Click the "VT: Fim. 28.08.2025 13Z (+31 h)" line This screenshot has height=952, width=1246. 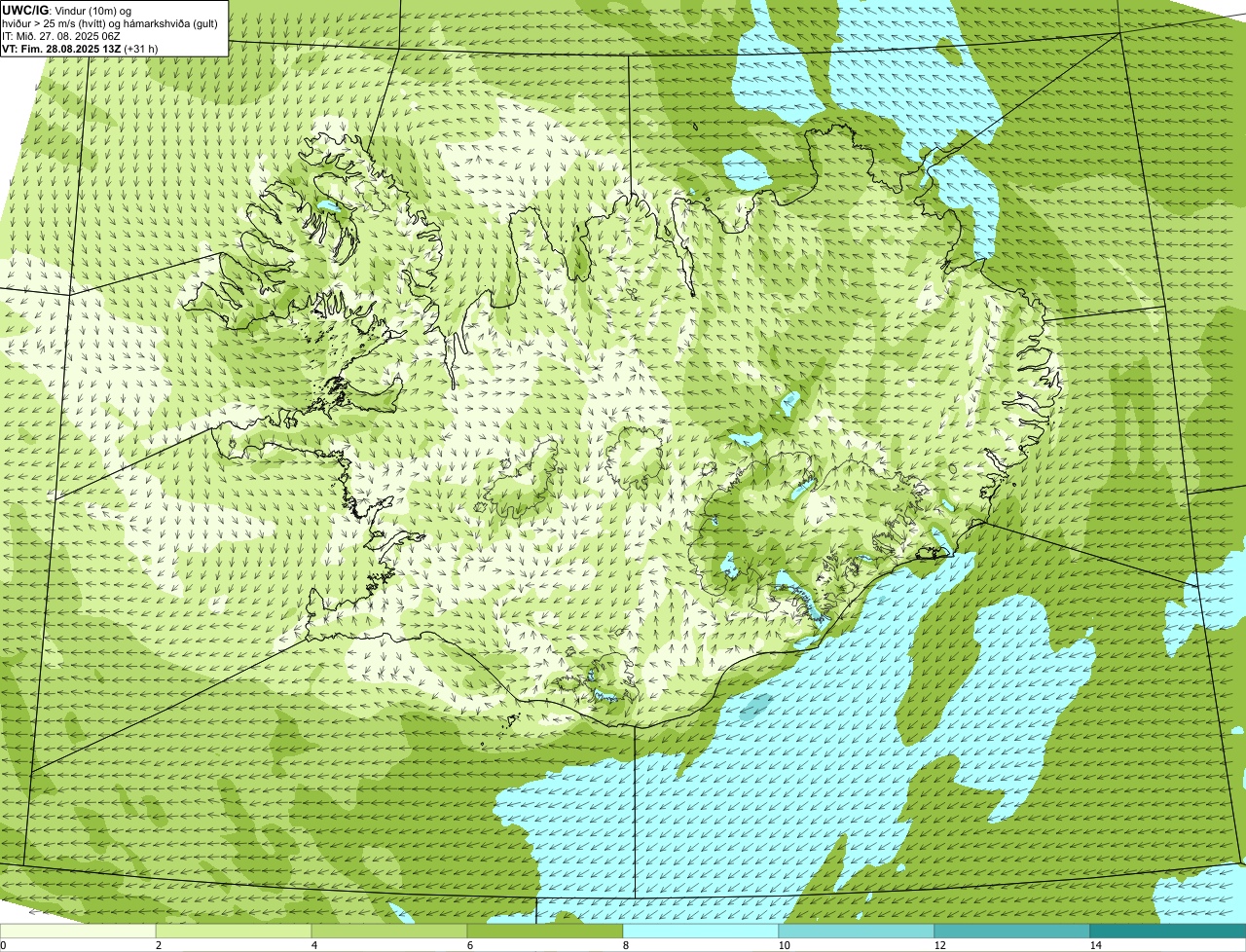80,48
